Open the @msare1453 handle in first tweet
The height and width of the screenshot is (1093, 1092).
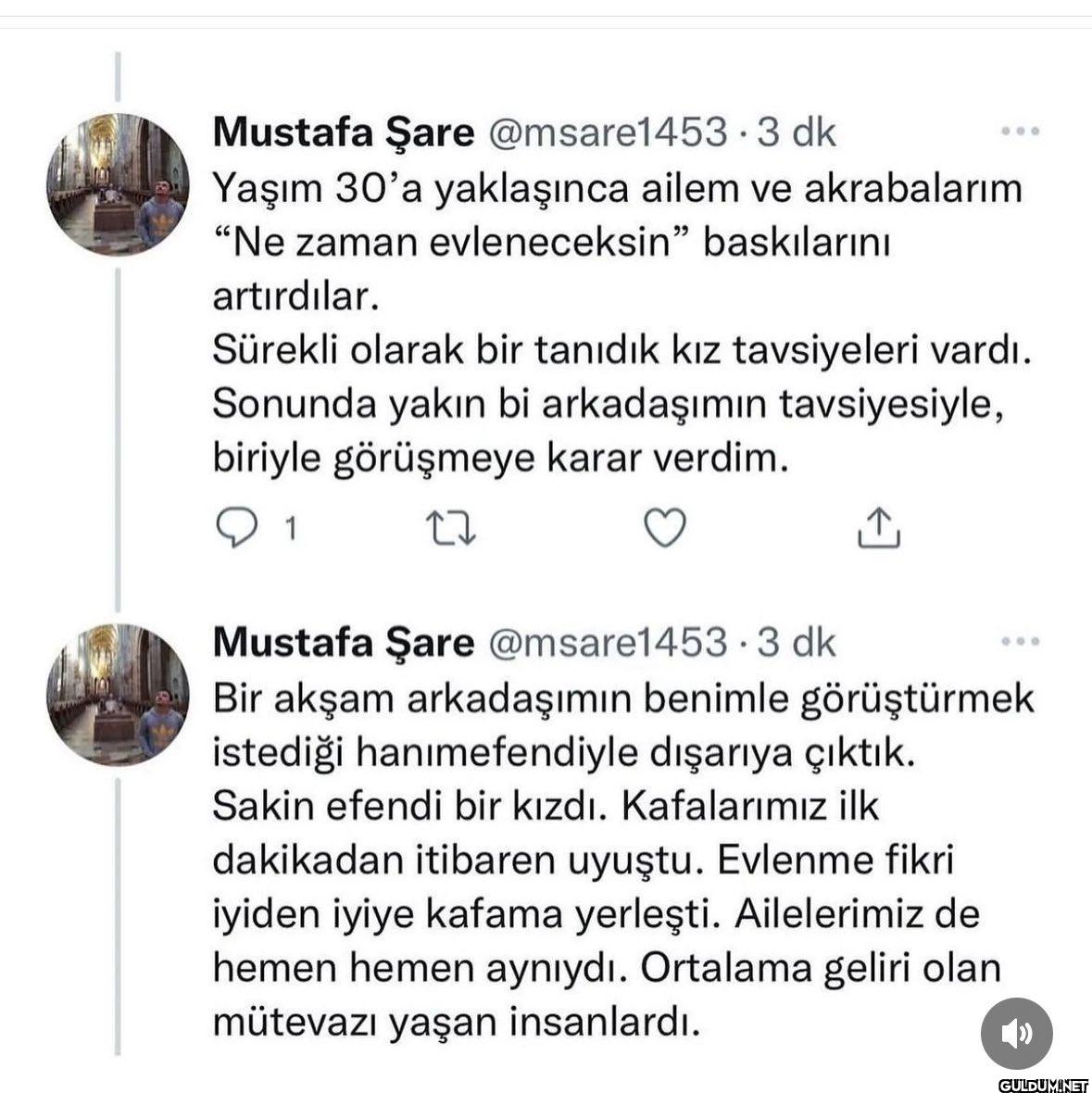[607, 132]
